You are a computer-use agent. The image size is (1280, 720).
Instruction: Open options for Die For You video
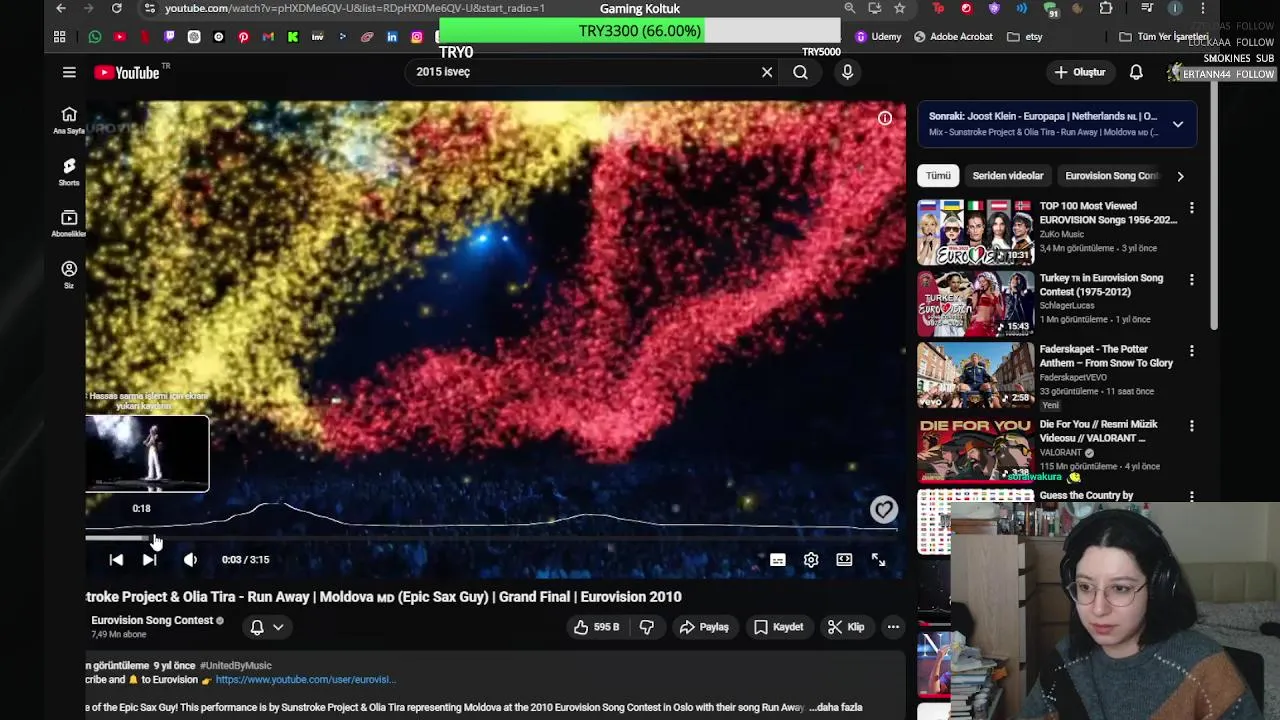(x=1191, y=425)
